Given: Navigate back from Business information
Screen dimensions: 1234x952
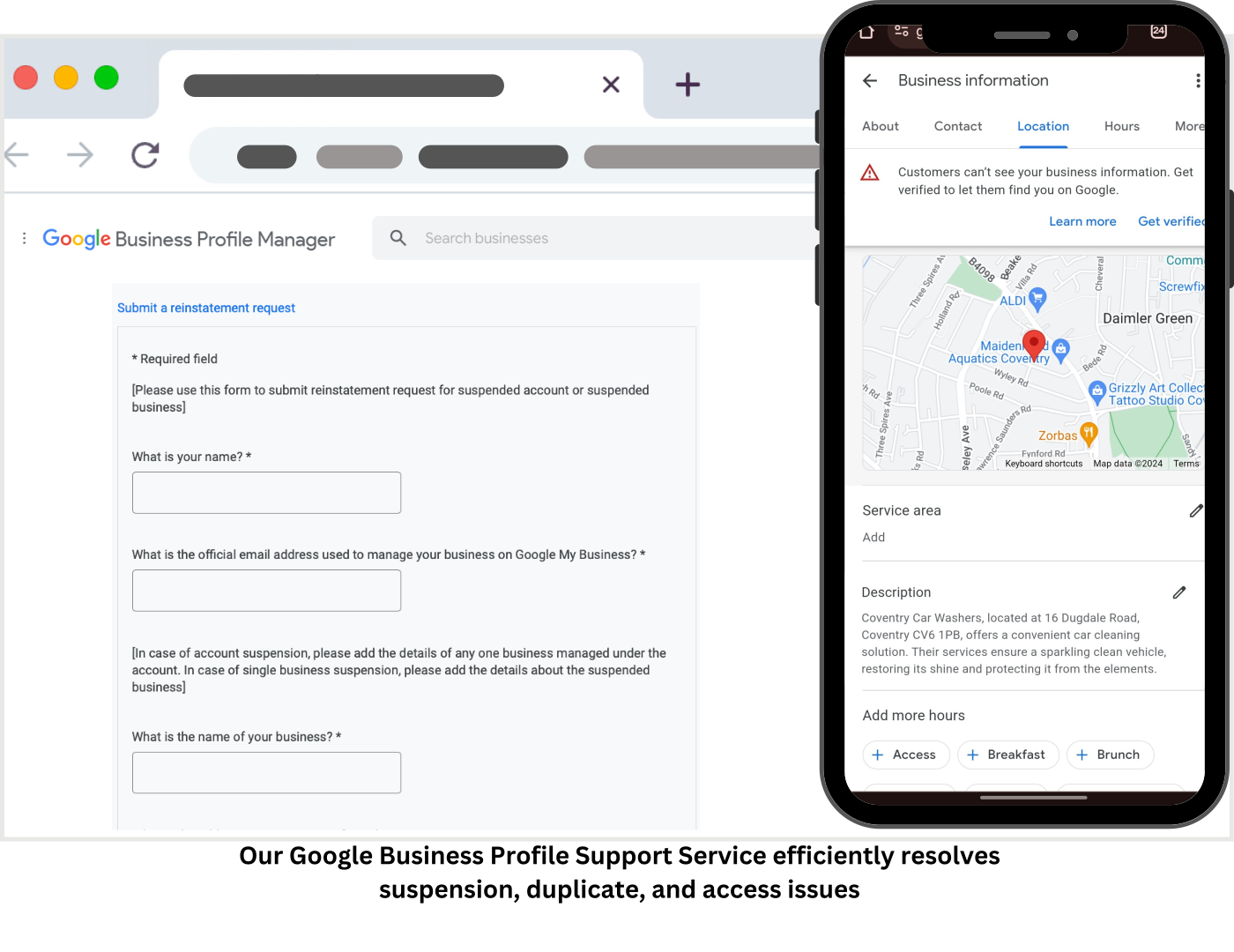Looking at the screenshot, I should click(x=870, y=80).
